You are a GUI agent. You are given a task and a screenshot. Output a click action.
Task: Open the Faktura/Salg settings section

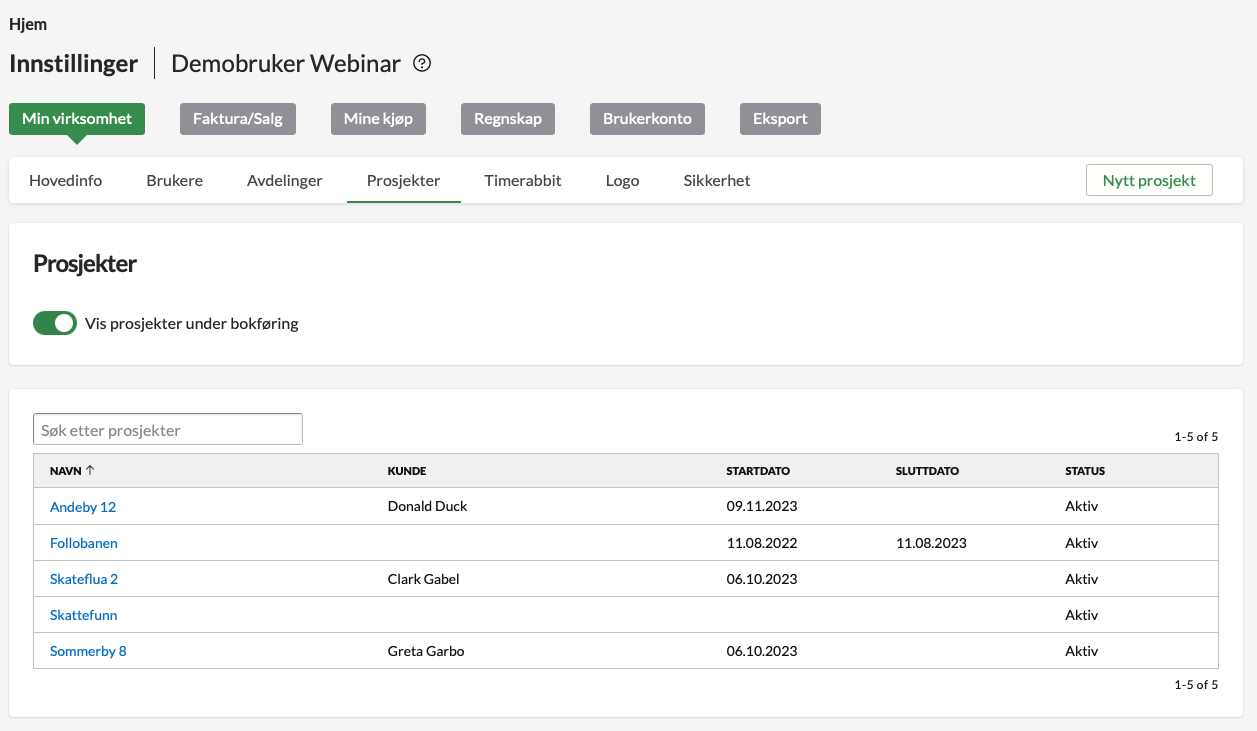pyautogui.click(x=237, y=119)
